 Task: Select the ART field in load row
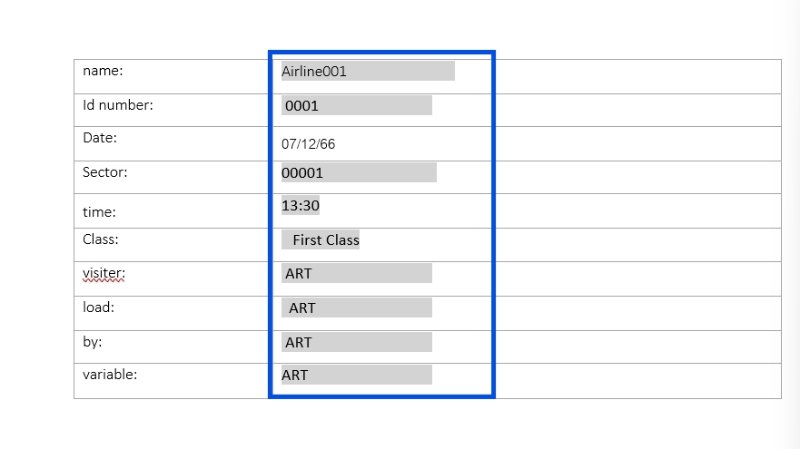click(x=356, y=308)
